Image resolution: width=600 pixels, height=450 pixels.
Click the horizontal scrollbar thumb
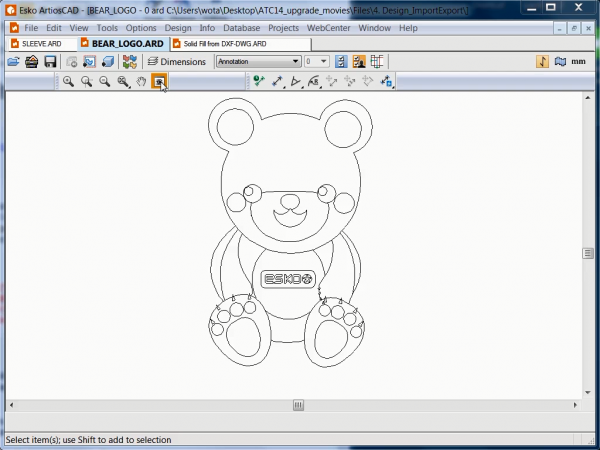coord(297,405)
